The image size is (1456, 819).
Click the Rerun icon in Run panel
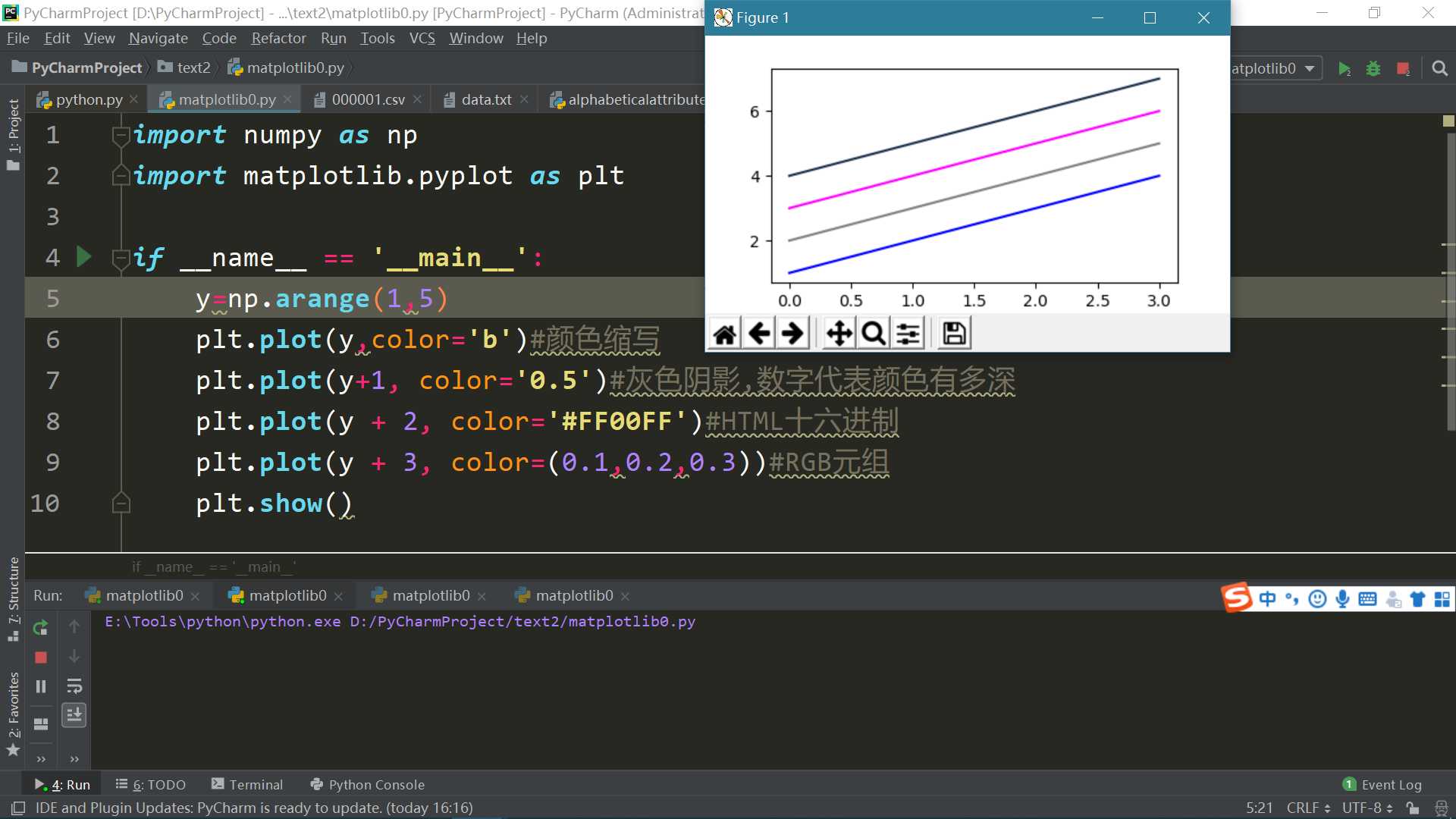click(41, 627)
